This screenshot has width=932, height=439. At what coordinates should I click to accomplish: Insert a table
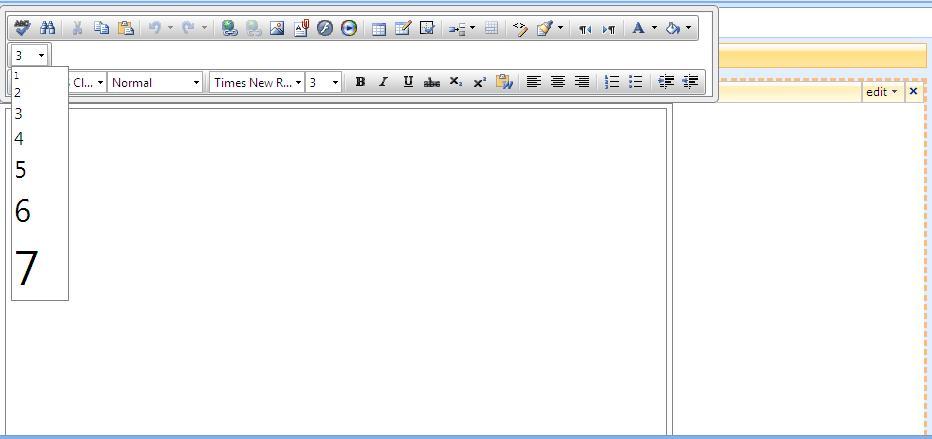point(379,28)
